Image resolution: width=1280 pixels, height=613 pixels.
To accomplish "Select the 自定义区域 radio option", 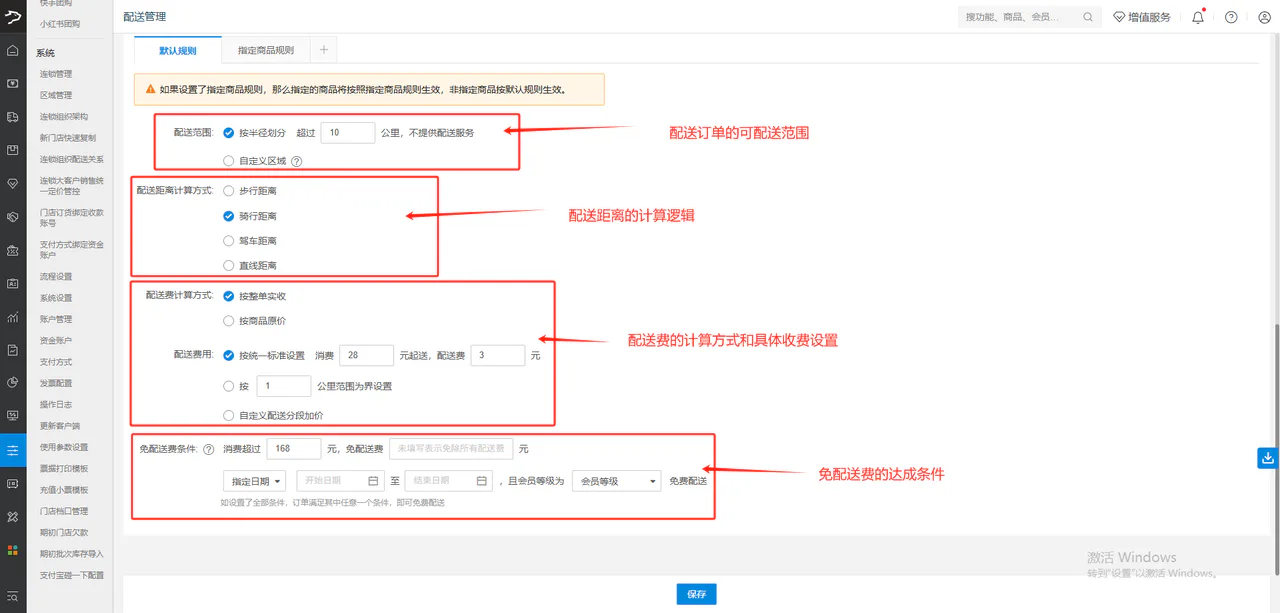I will click(x=229, y=161).
